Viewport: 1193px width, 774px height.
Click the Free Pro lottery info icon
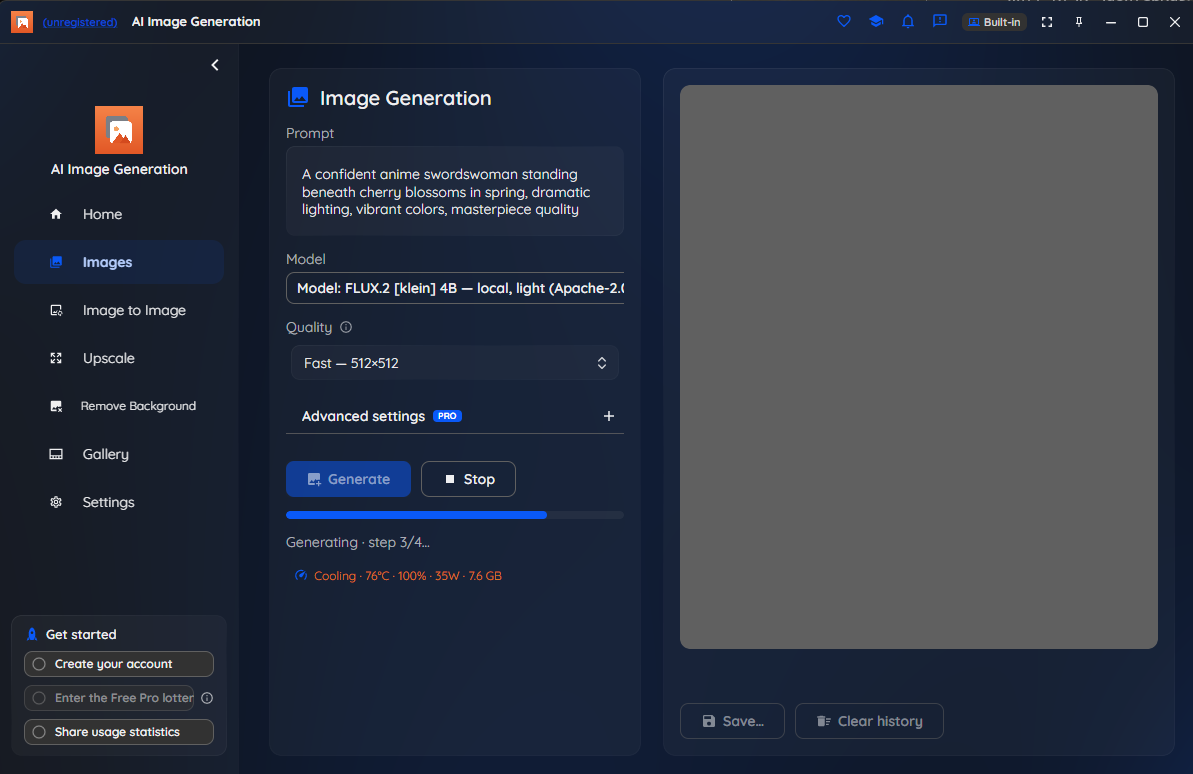tap(207, 699)
